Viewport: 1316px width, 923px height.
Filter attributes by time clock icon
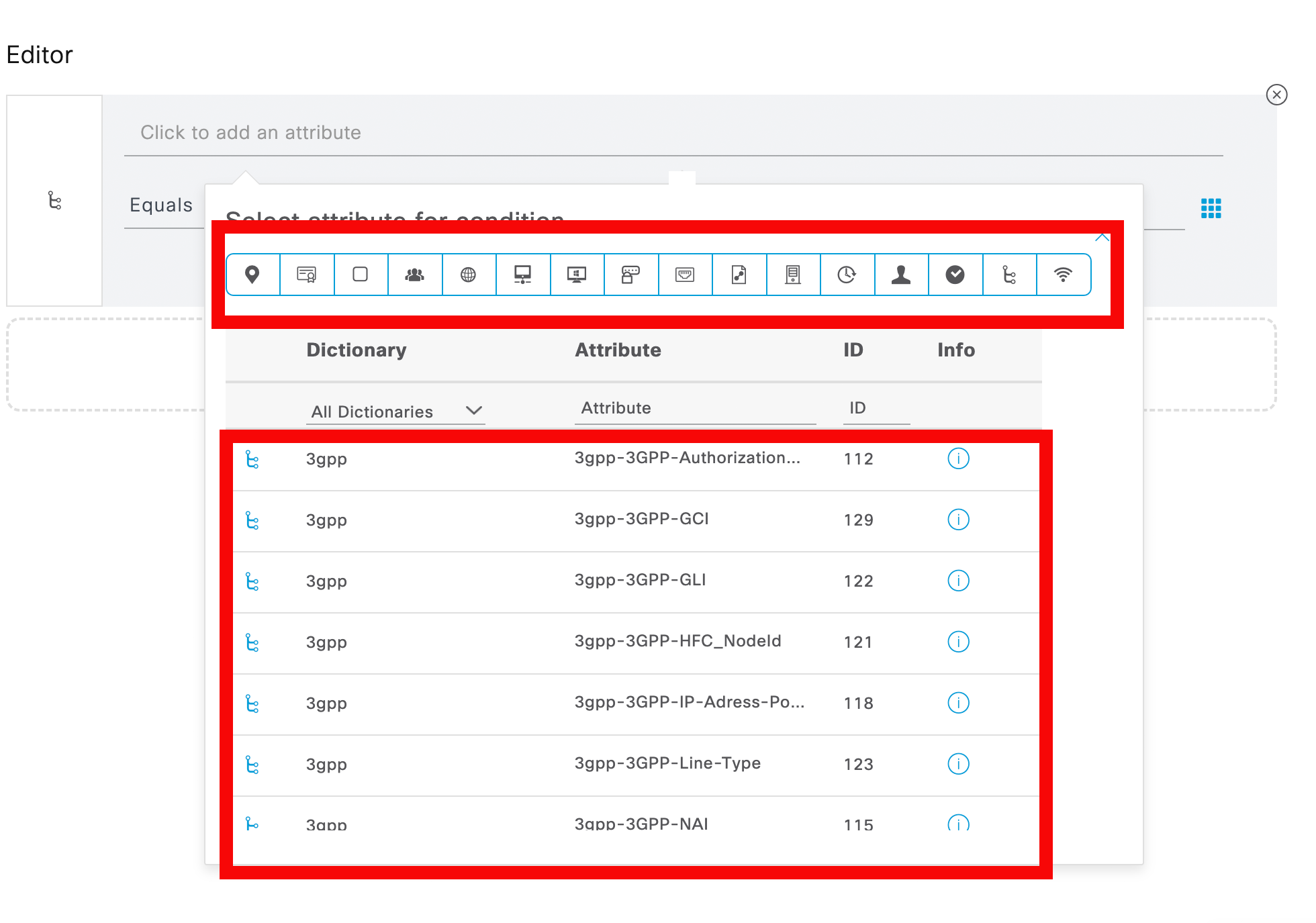847,275
